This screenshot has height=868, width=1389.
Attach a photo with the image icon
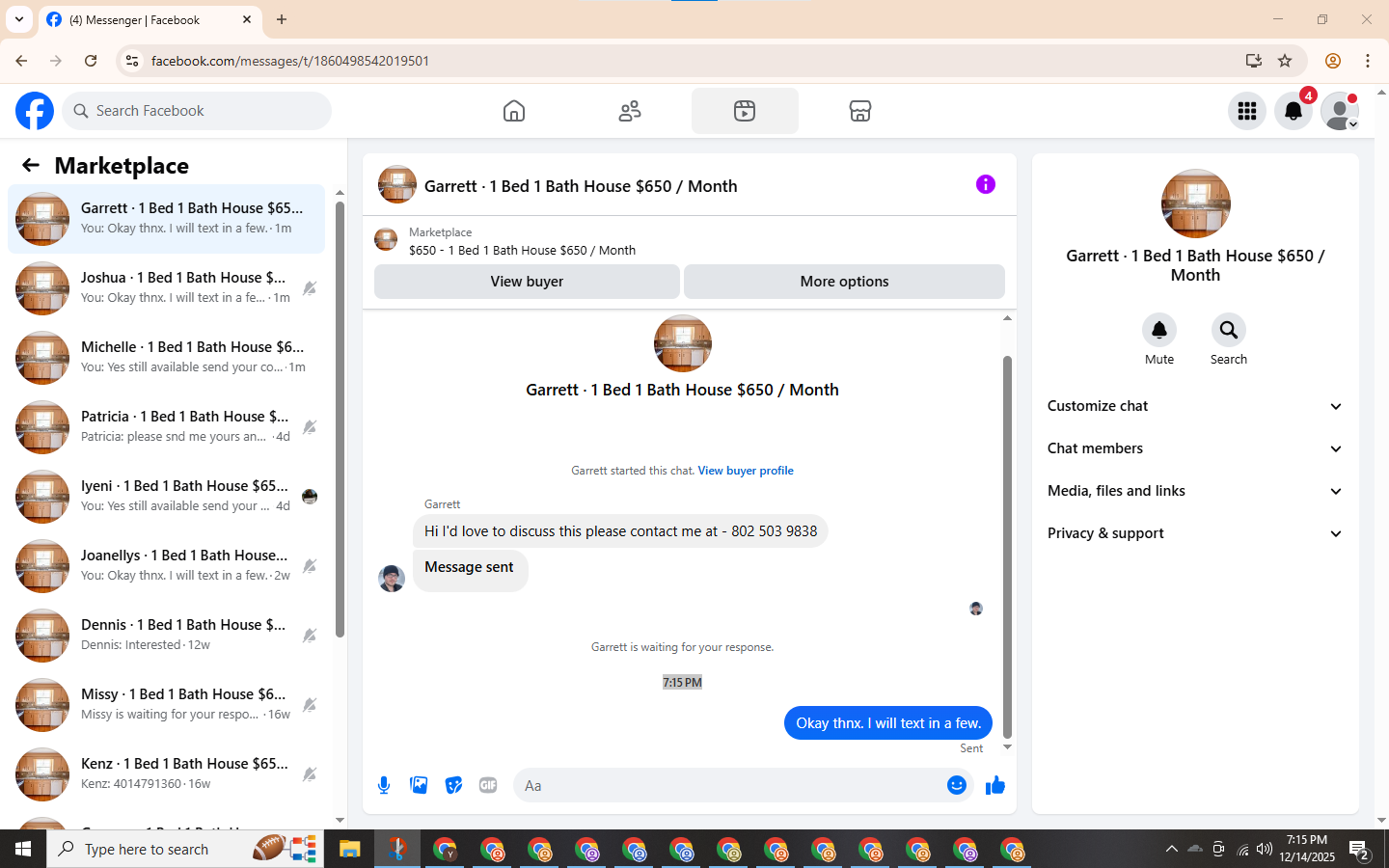(419, 785)
